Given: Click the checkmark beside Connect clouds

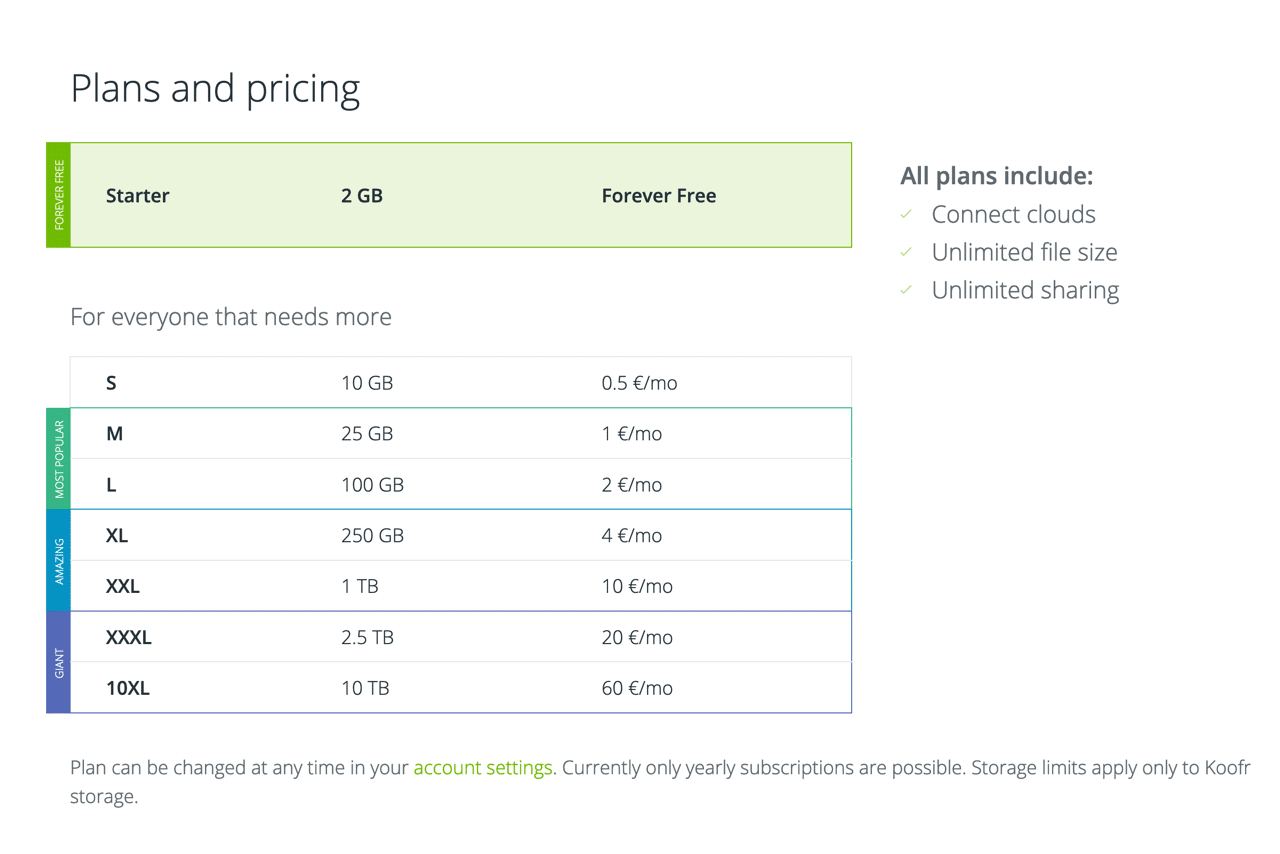Looking at the screenshot, I should (906, 214).
